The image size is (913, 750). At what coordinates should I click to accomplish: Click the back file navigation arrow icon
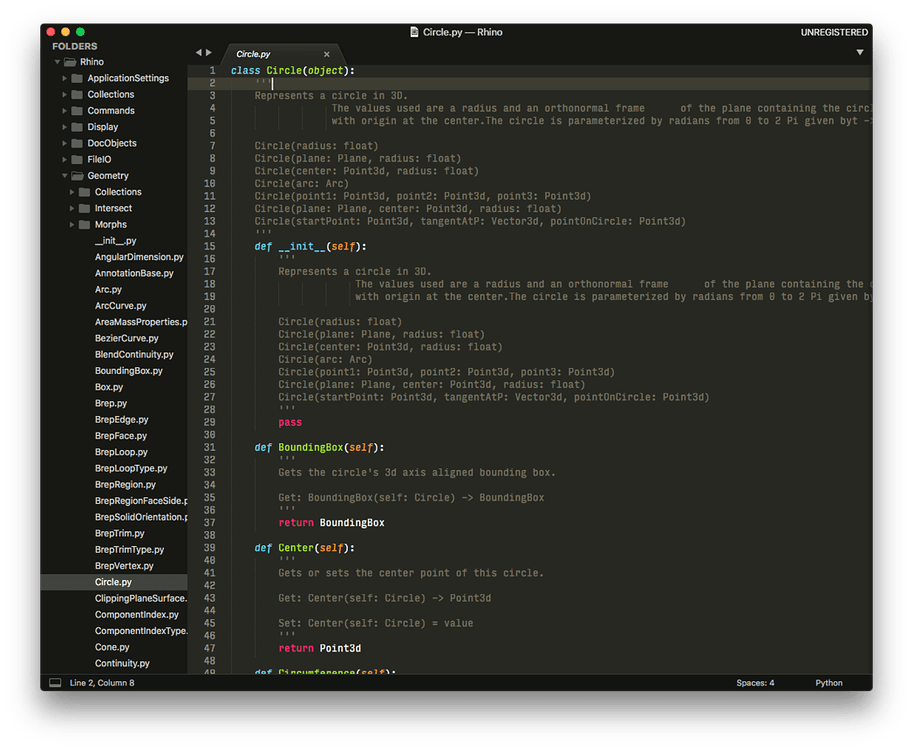[198, 53]
